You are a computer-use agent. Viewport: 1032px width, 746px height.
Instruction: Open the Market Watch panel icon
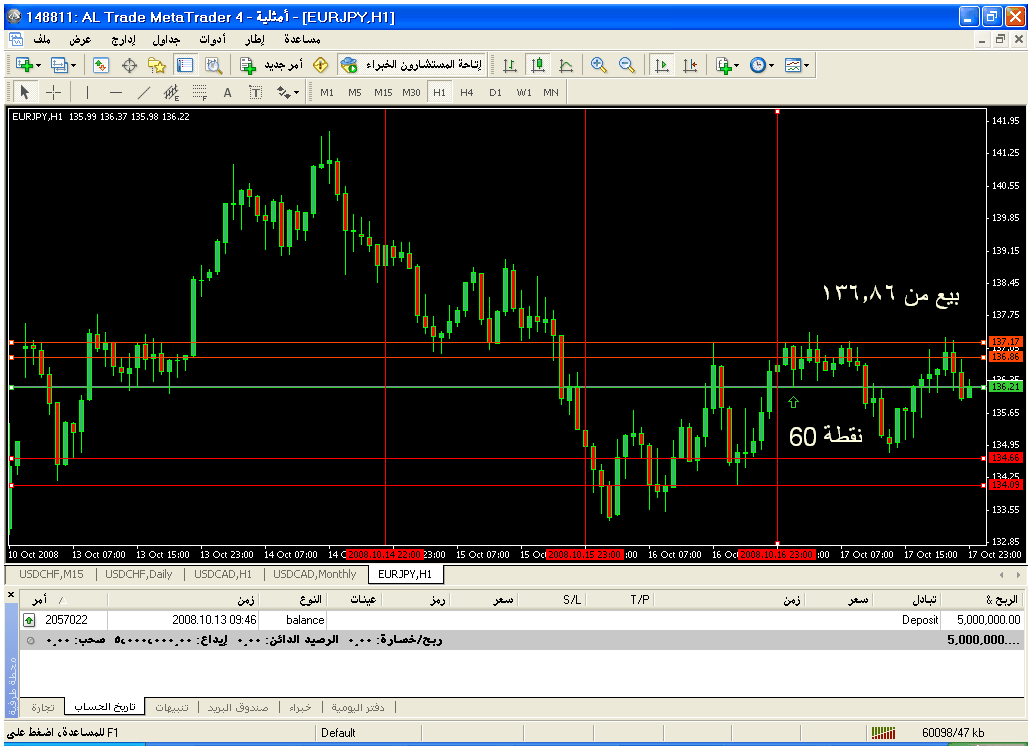(101, 65)
